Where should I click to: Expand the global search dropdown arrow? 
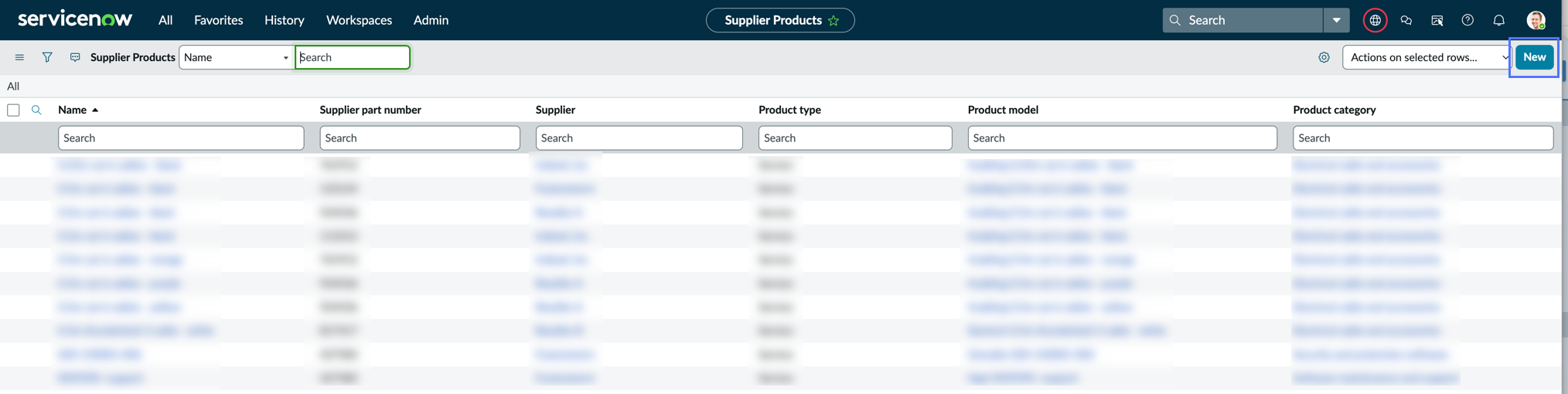(1336, 20)
